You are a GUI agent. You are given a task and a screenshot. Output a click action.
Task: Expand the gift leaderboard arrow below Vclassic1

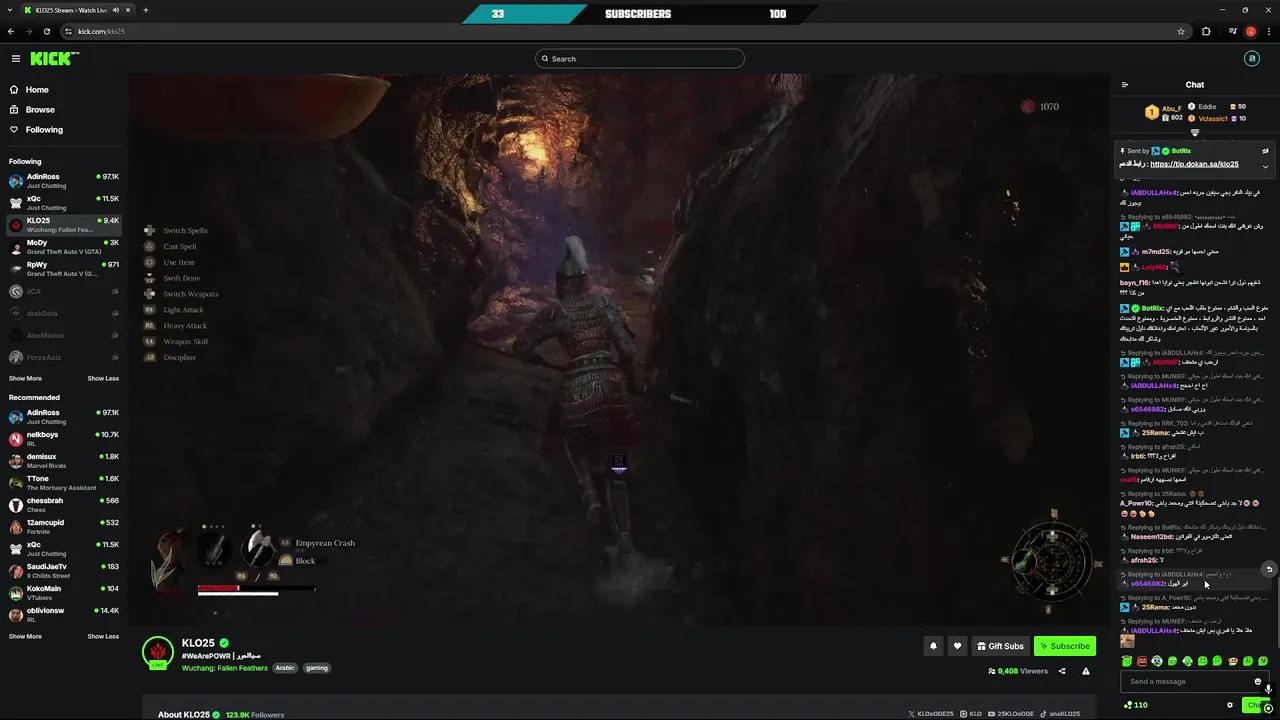[1195, 132]
